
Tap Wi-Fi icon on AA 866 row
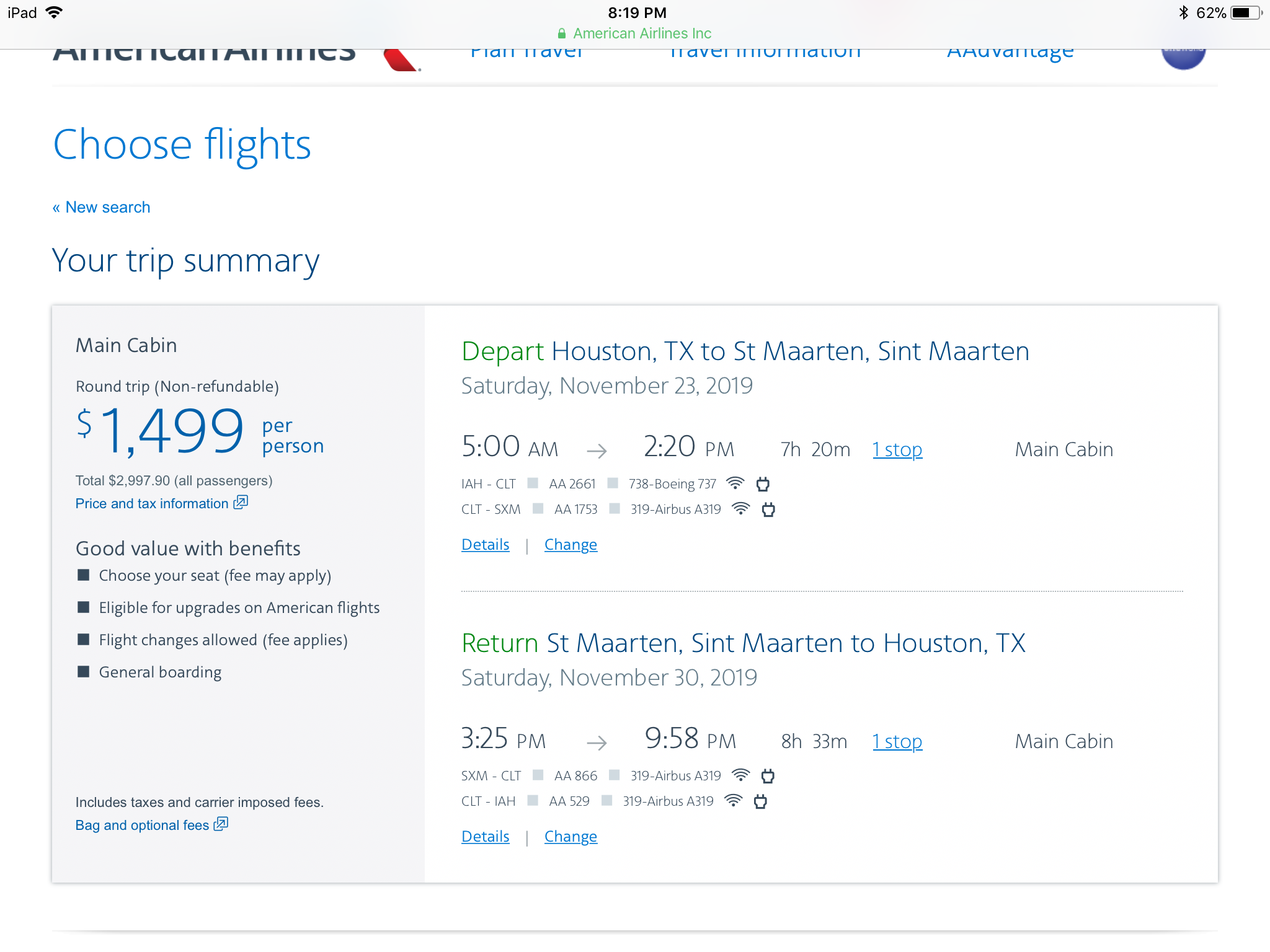pyautogui.click(x=740, y=775)
